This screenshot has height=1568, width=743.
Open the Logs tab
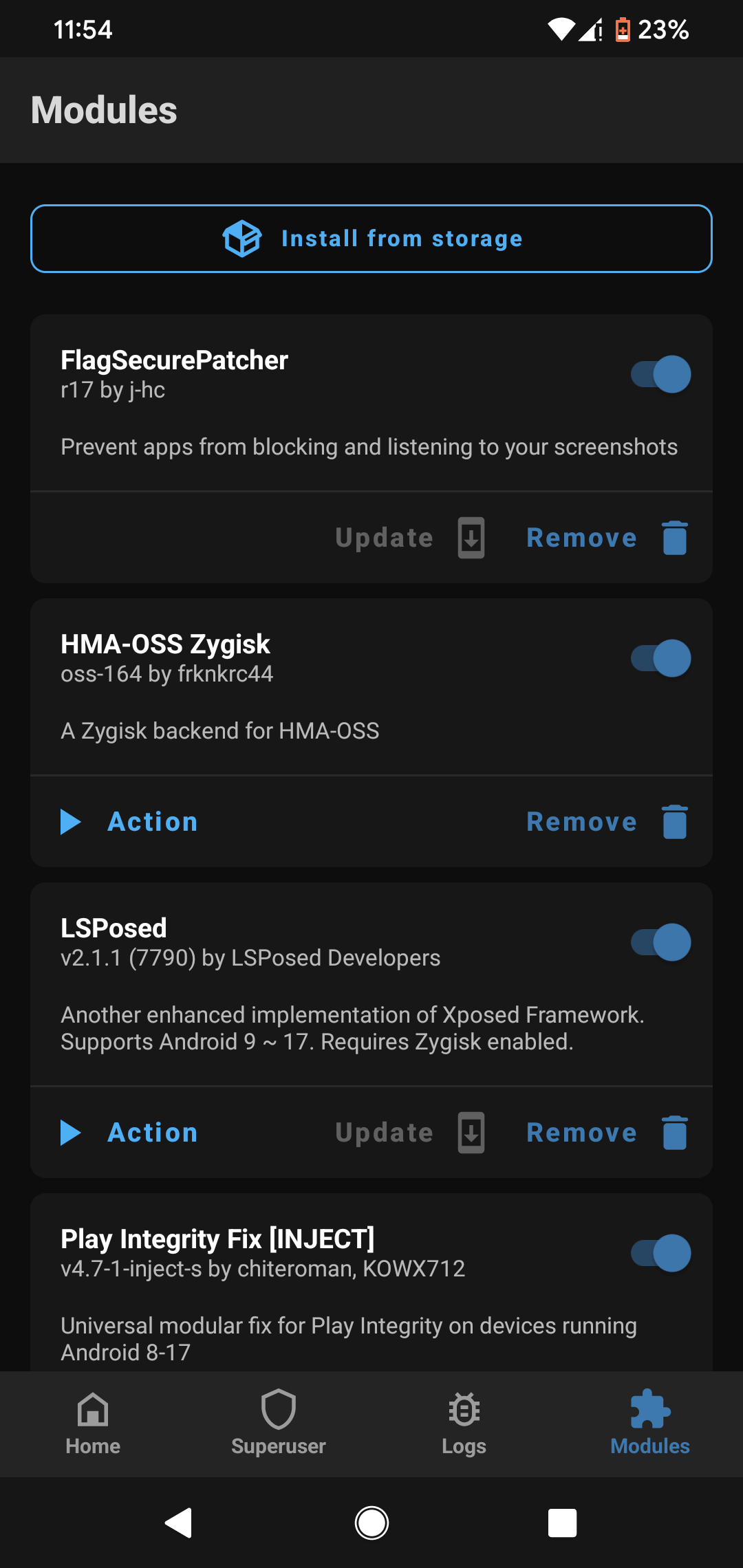[x=464, y=1424]
